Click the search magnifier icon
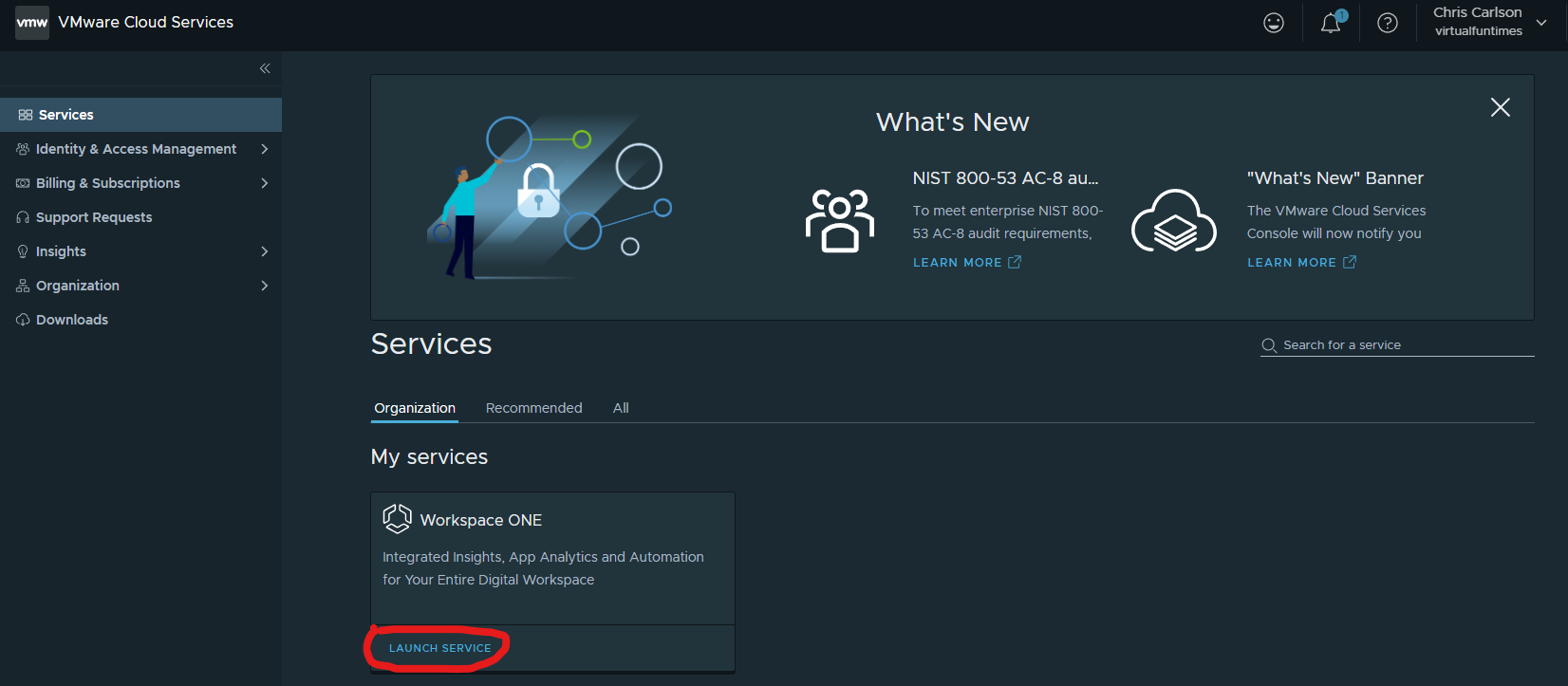1568x686 pixels. [x=1269, y=345]
